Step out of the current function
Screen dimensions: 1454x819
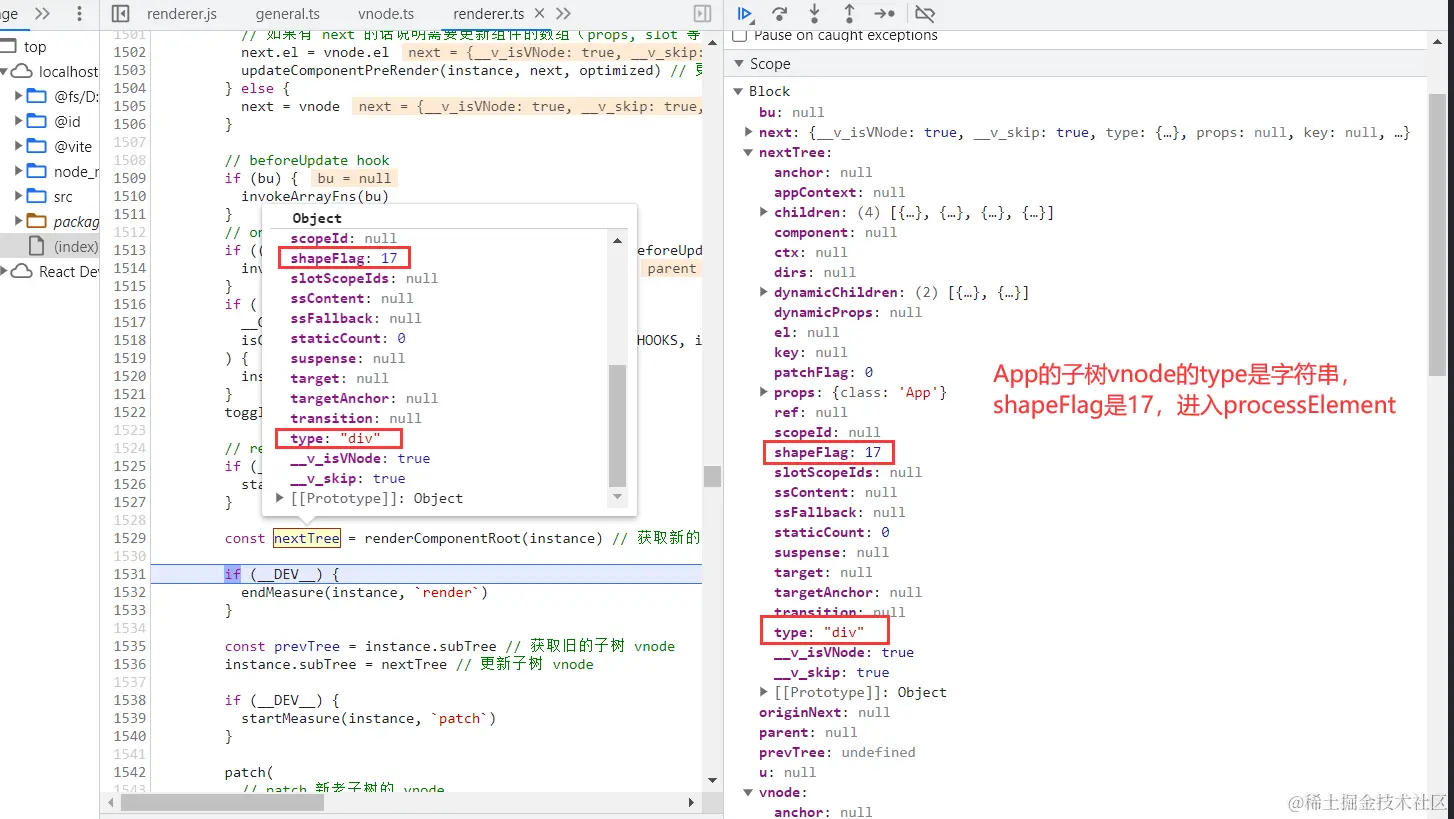coord(849,14)
